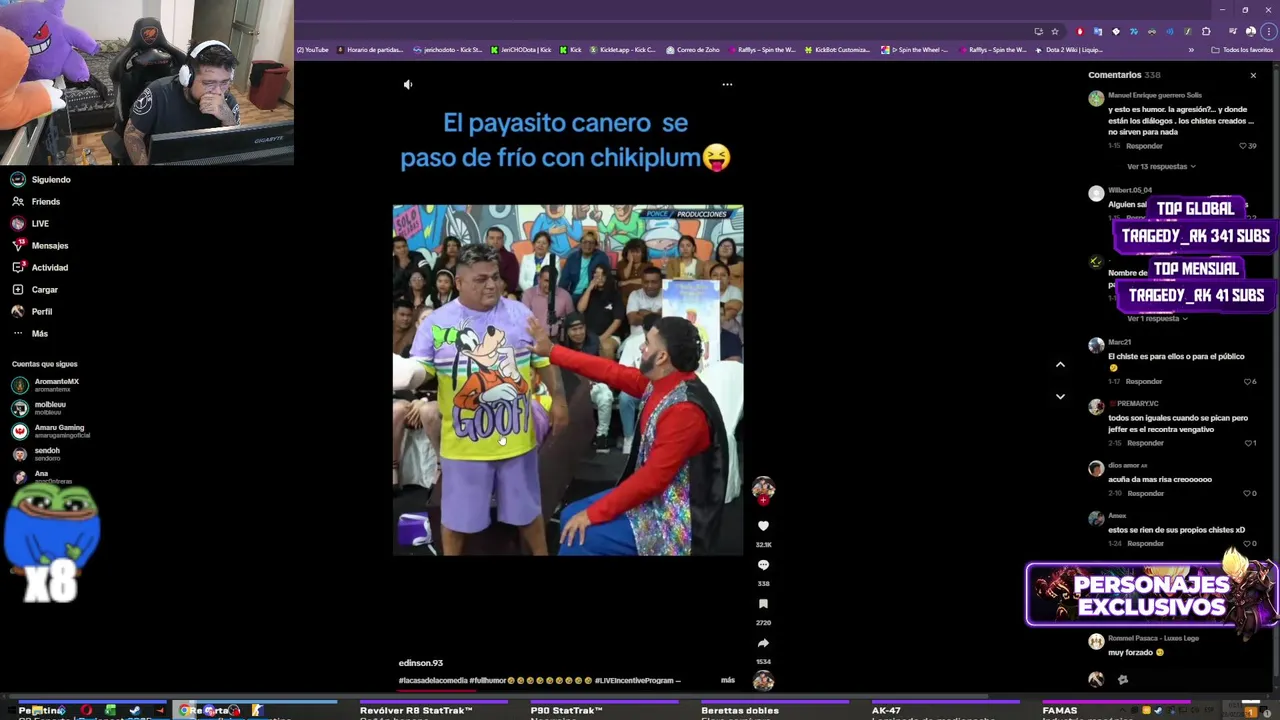Reply to PREMARY.VC's comment

point(1144,443)
